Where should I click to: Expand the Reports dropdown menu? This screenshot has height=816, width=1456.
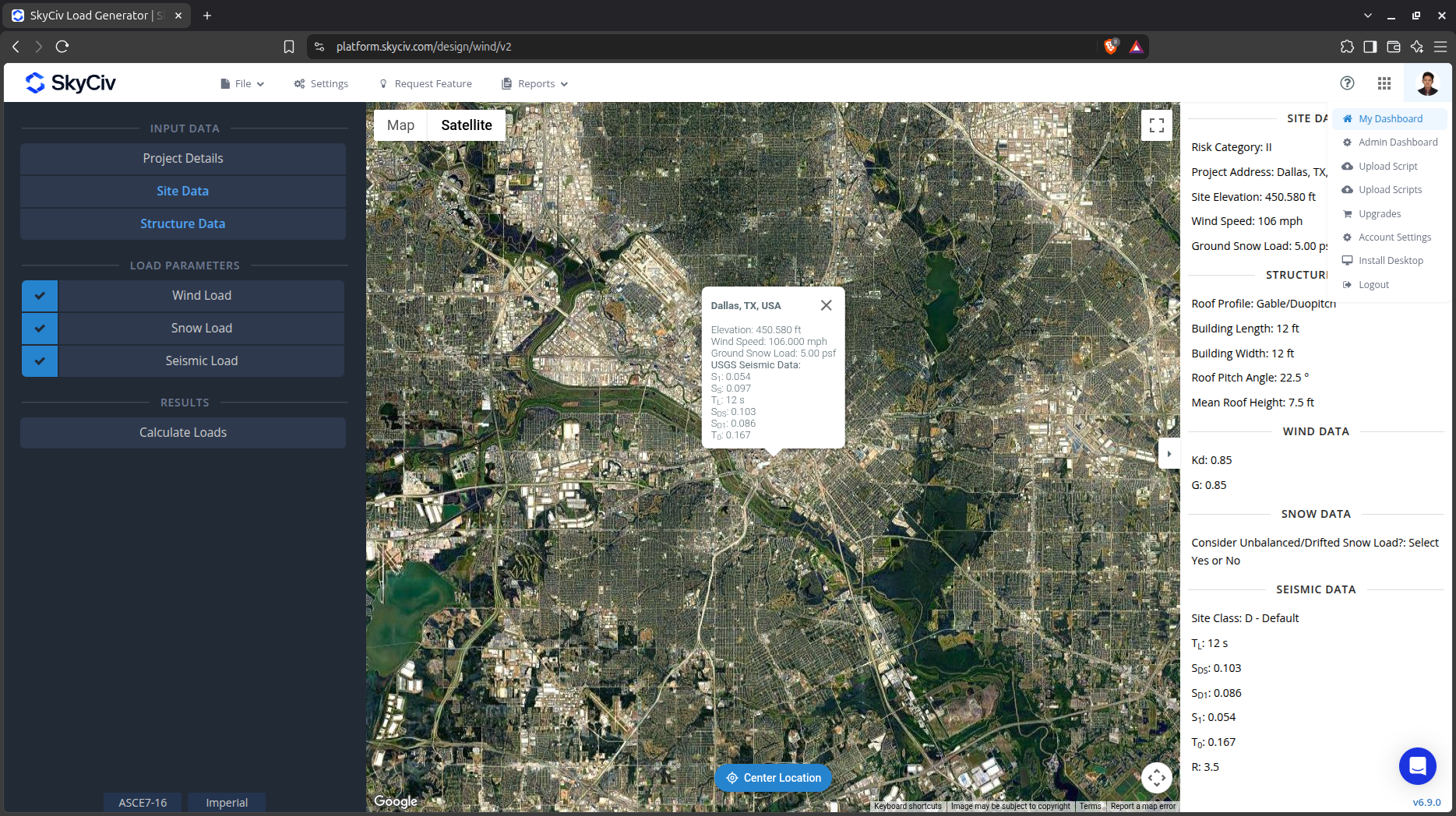pyautogui.click(x=535, y=84)
